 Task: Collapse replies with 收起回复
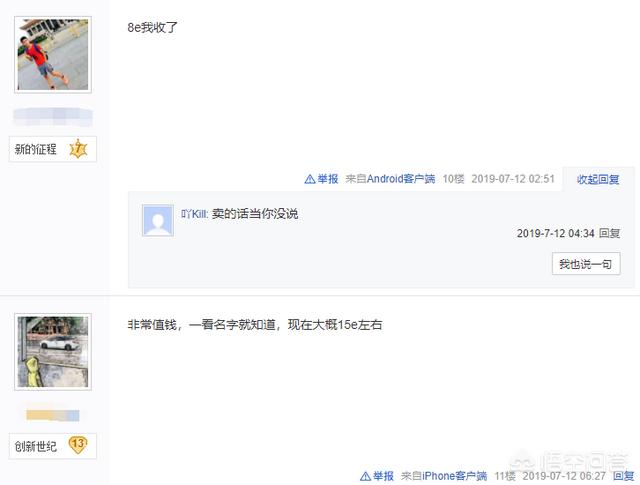[x=598, y=179]
